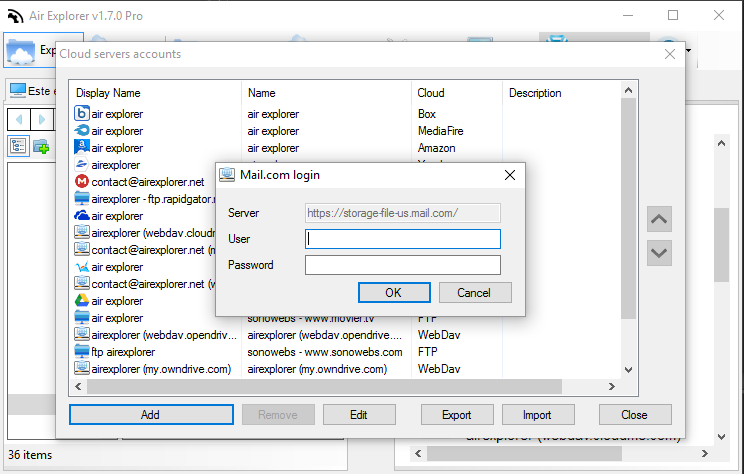Move selected account up with up arrow button
Screen dimensions: 744x474
click(x=659, y=219)
